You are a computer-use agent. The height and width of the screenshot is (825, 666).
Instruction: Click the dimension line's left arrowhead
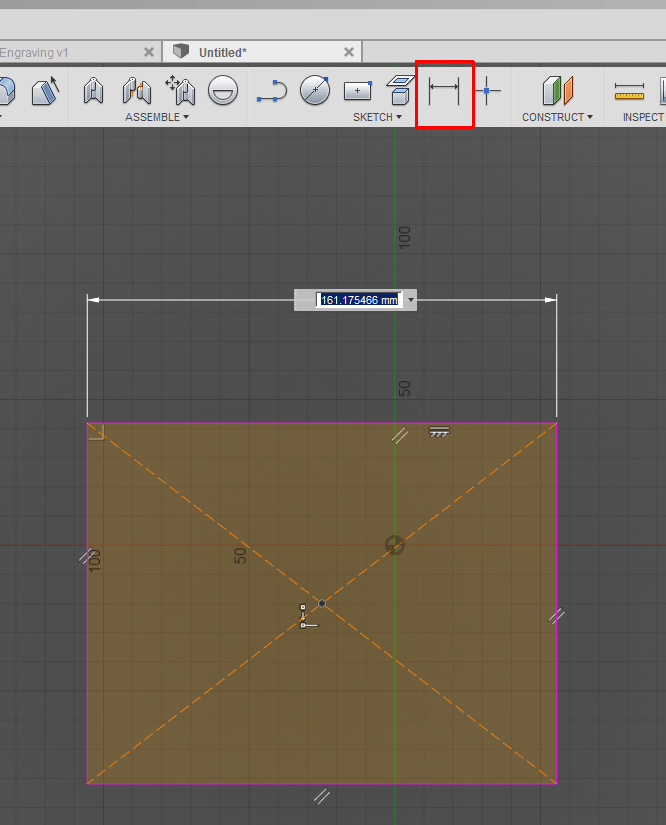coord(94,300)
